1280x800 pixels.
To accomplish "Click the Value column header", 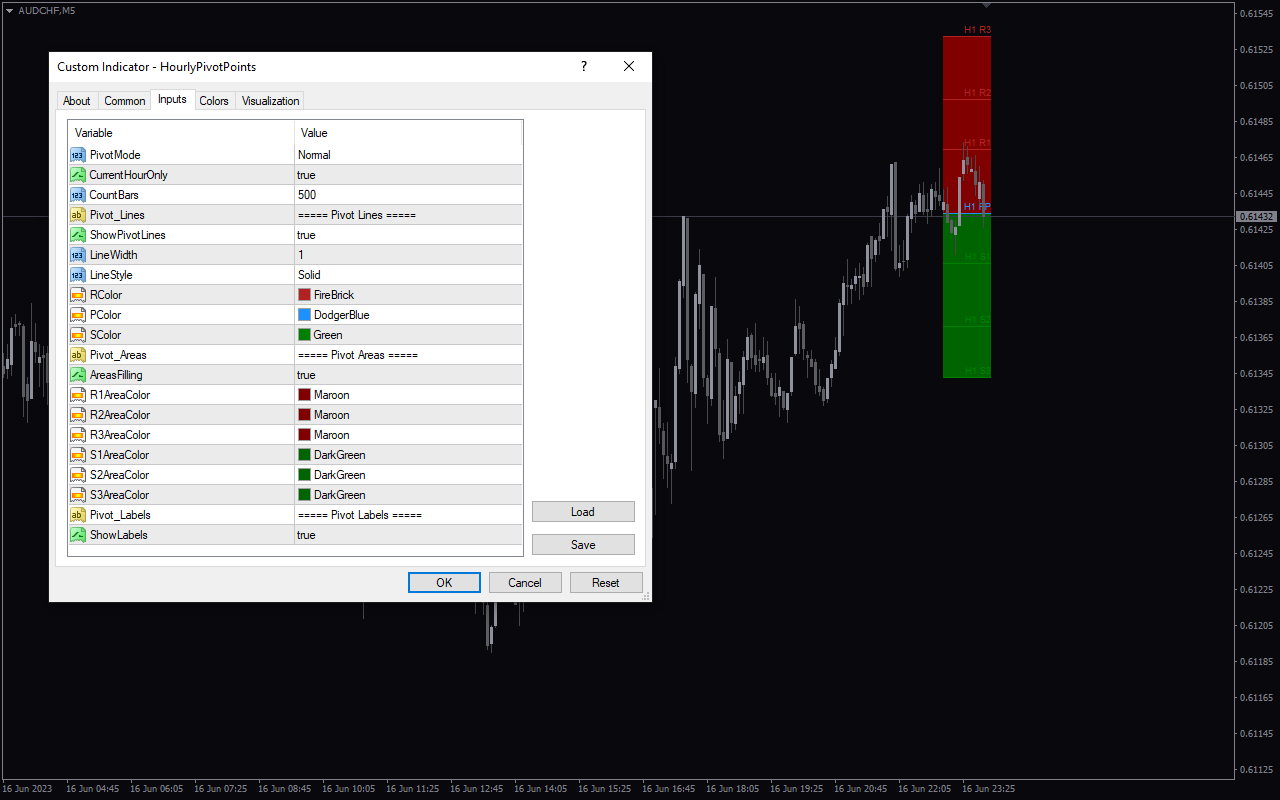I will 408,133.
